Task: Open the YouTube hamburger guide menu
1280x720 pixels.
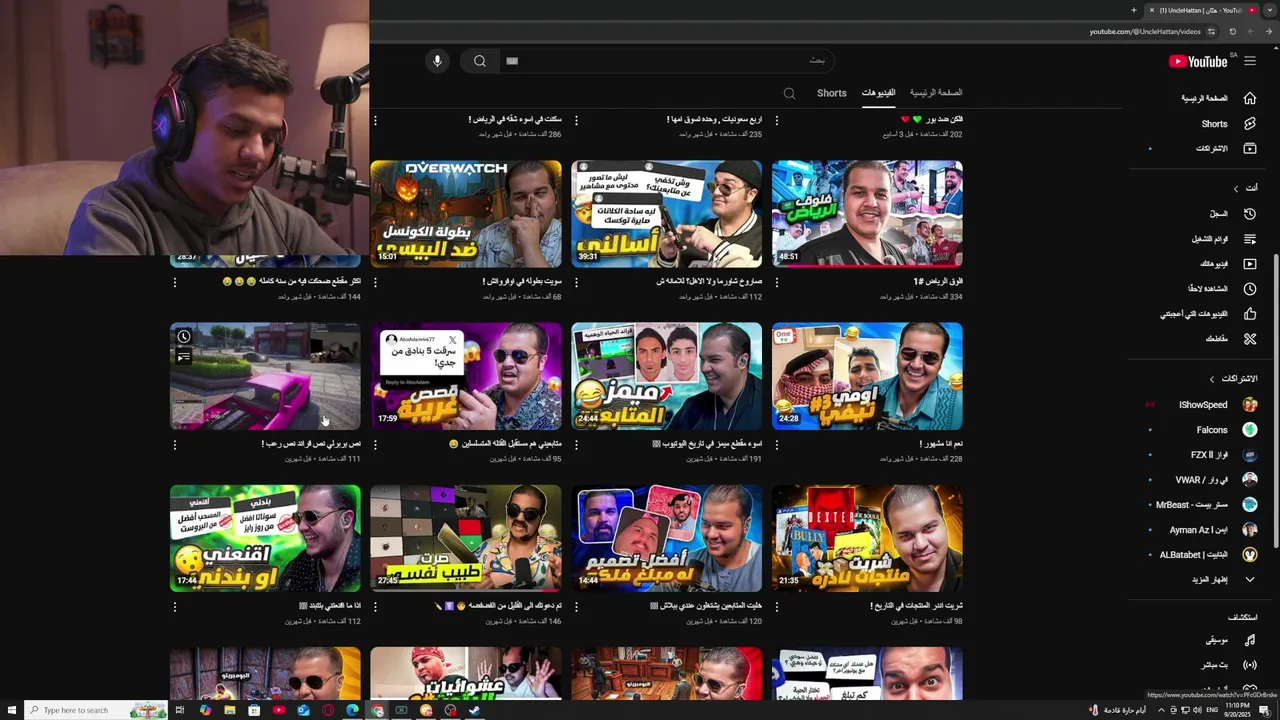Action: click(1249, 61)
